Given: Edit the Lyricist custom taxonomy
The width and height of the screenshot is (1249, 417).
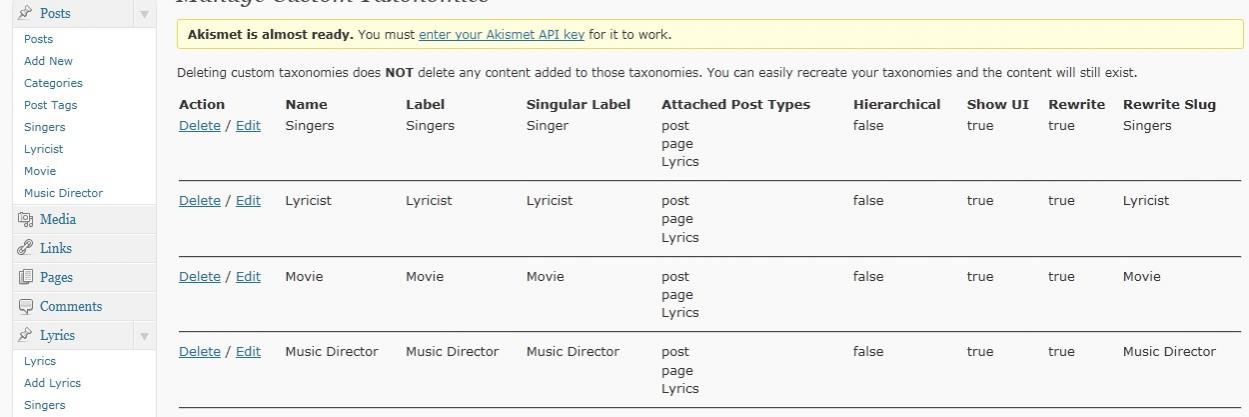Looking at the screenshot, I should 248,201.
